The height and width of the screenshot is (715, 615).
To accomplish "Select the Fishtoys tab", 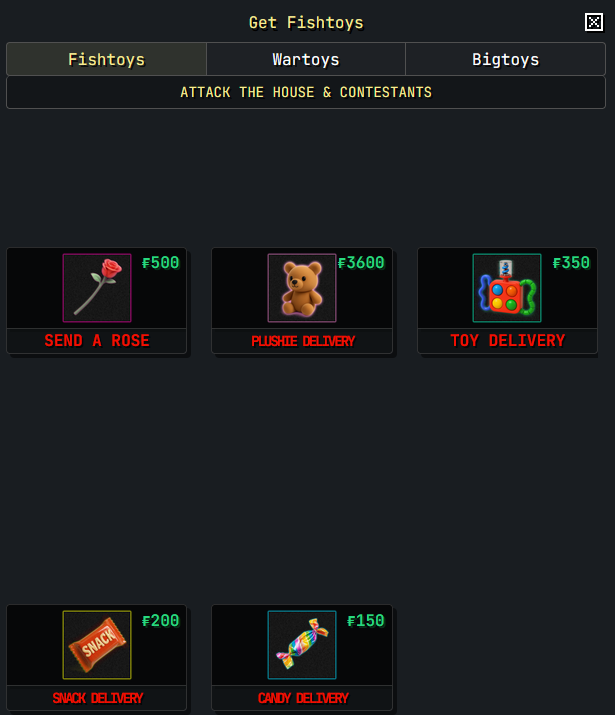I will [106, 59].
